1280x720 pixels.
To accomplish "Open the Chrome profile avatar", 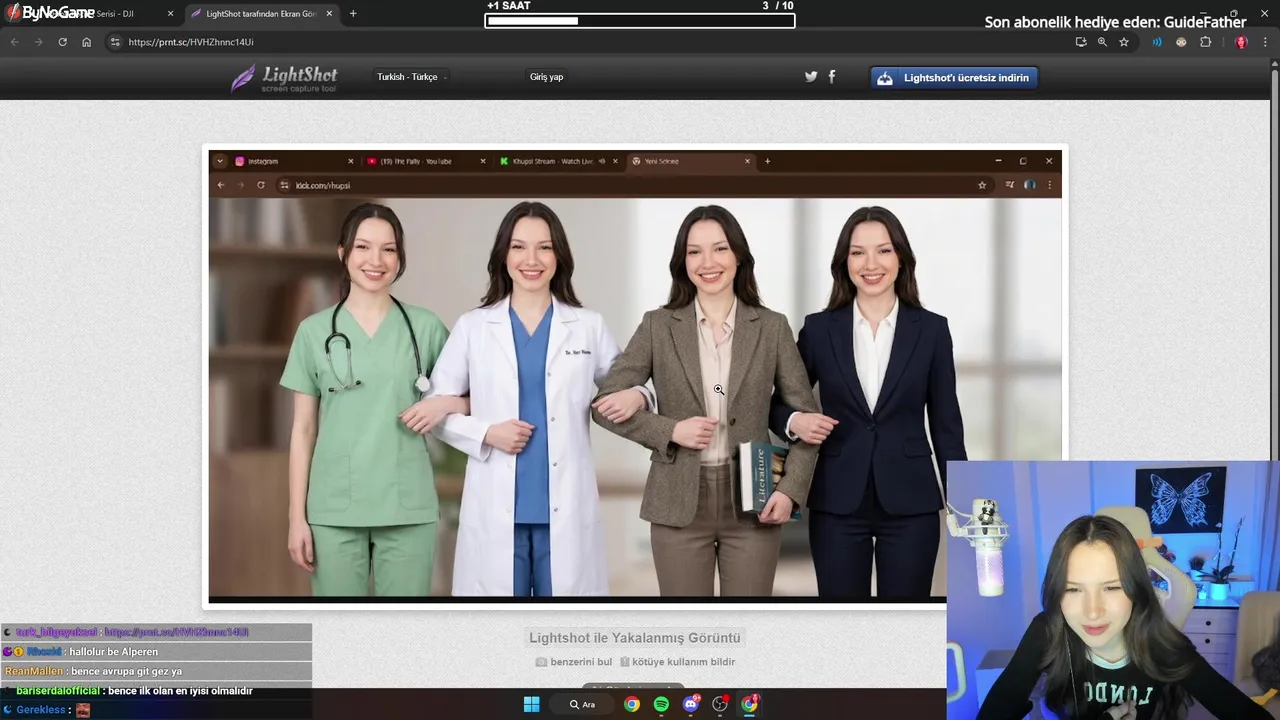I will (1241, 42).
